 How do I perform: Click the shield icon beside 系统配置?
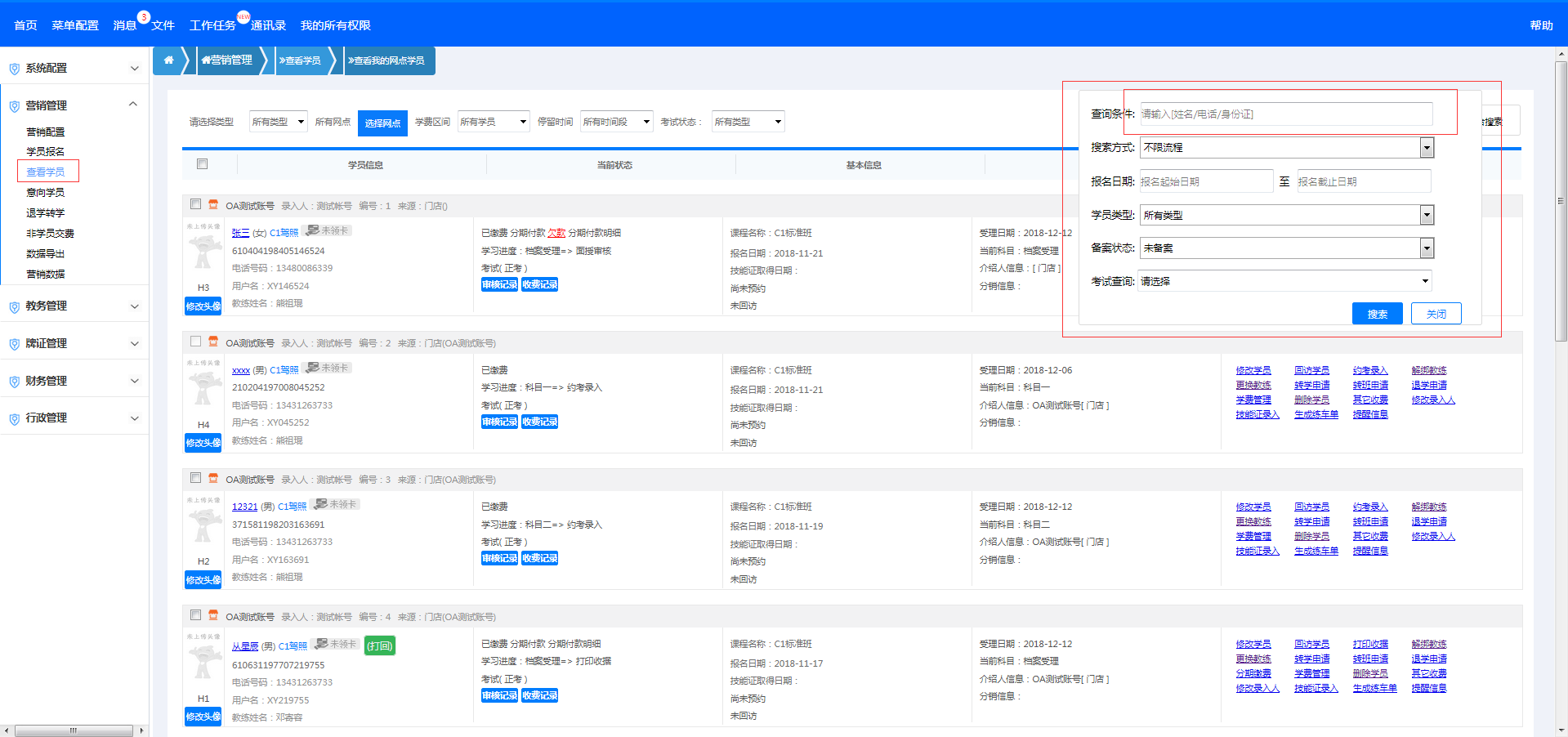(14, 69)
